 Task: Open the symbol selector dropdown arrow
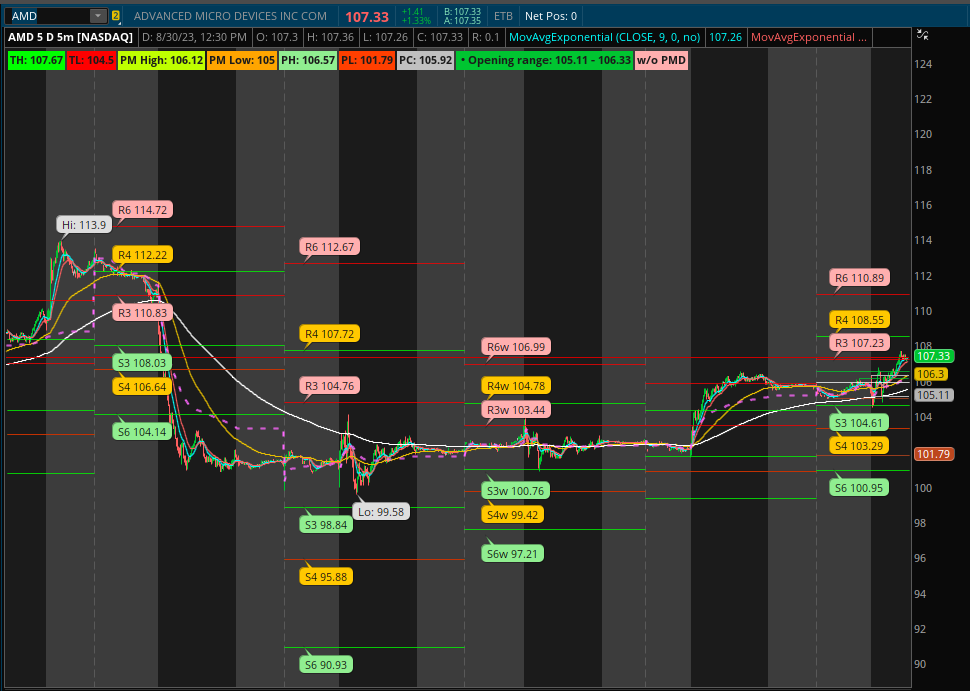tap(98, 15)
